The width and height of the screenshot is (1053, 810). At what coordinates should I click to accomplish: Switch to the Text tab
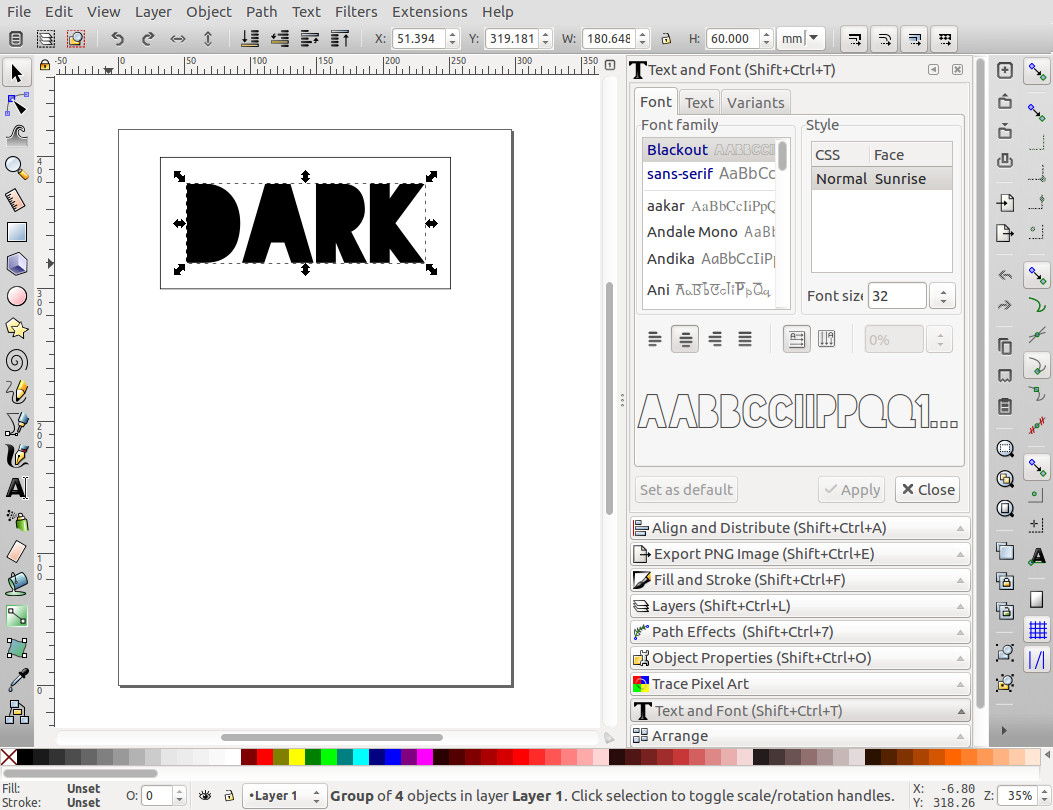699,103
